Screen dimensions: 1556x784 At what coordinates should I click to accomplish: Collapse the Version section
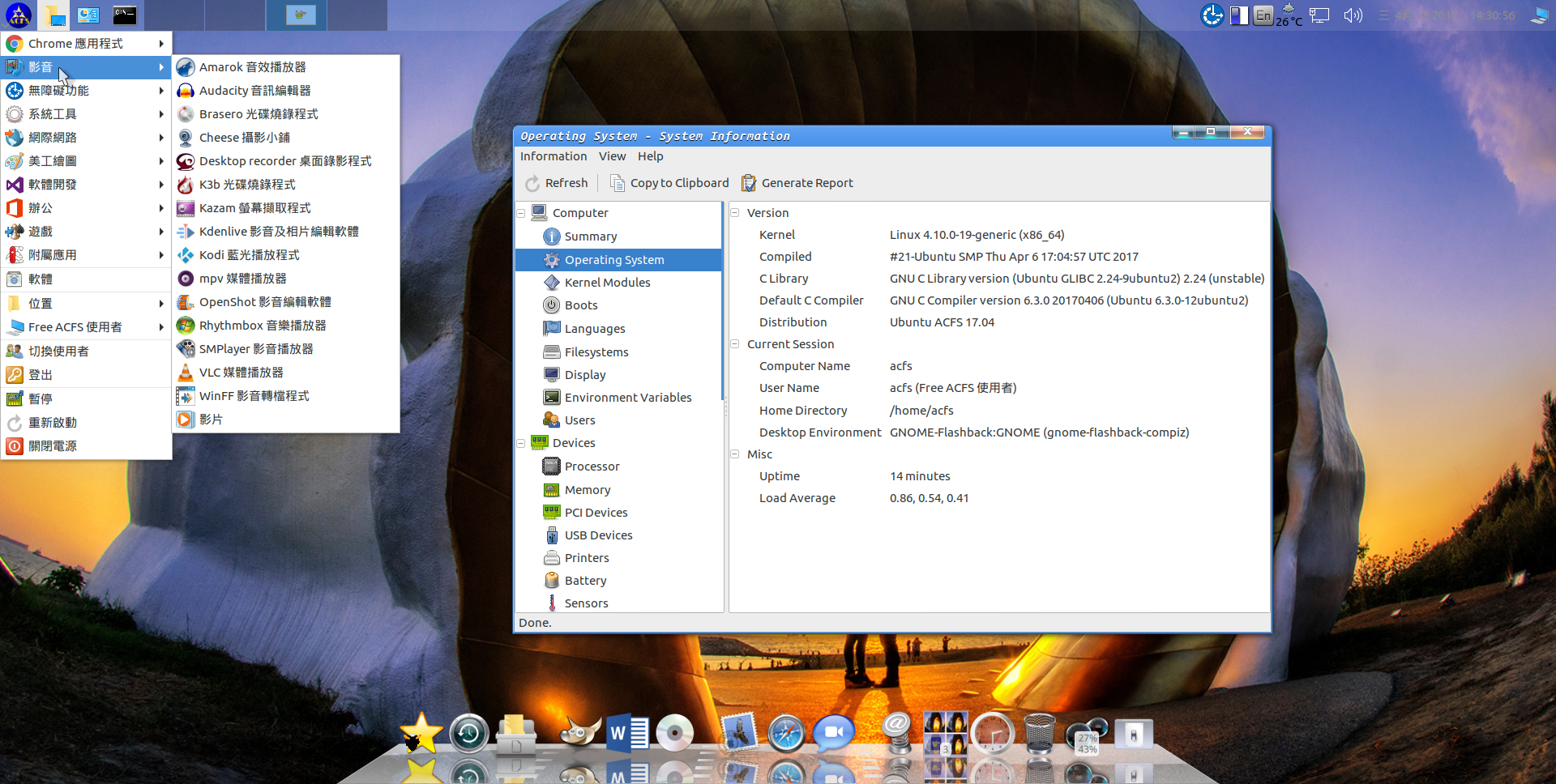(x=735, y=213)
